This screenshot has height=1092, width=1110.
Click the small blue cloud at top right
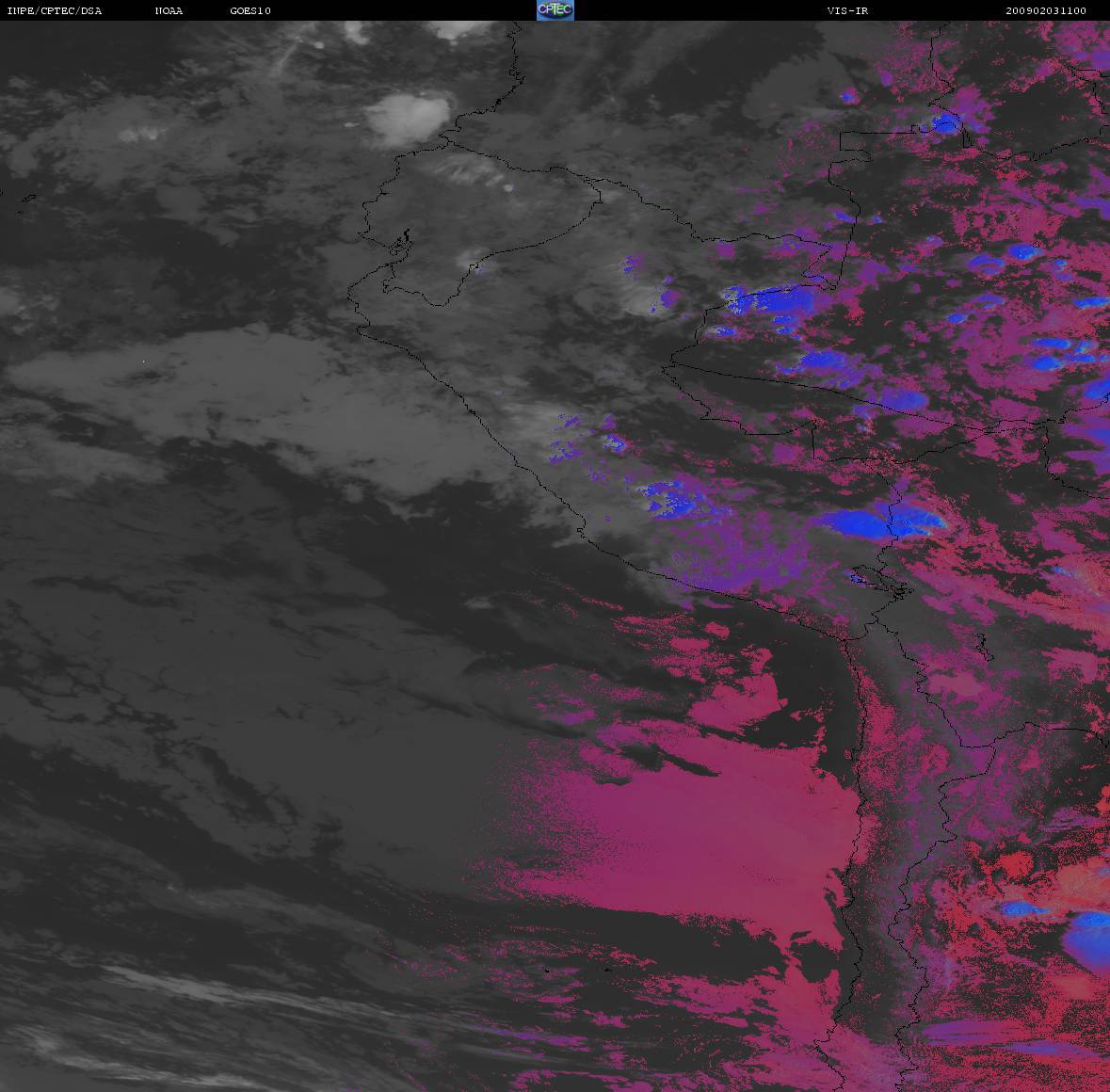(944, 123)
